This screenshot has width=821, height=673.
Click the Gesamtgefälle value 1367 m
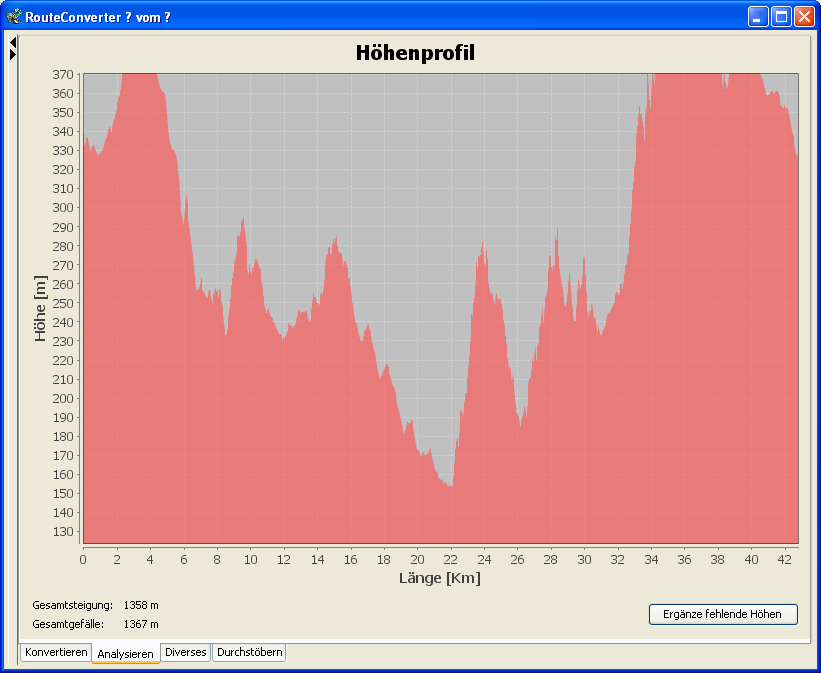(x=141, y=624)
